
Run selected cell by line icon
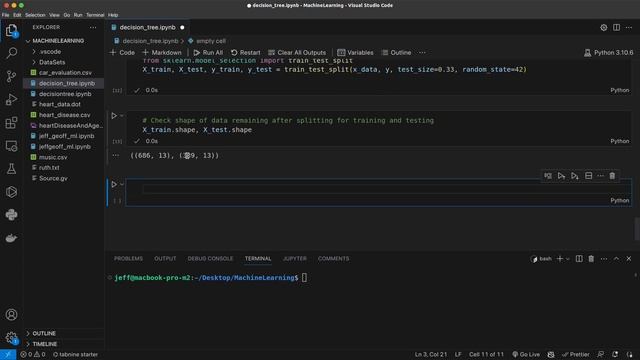tap(548, 176)
